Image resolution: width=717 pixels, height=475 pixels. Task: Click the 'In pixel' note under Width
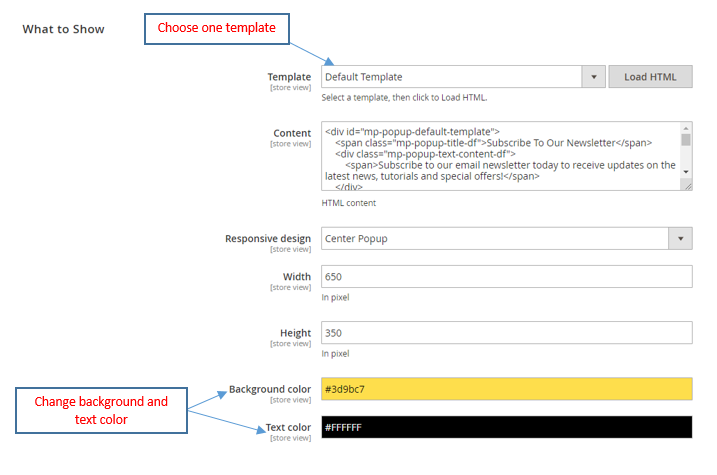(335, 298)
